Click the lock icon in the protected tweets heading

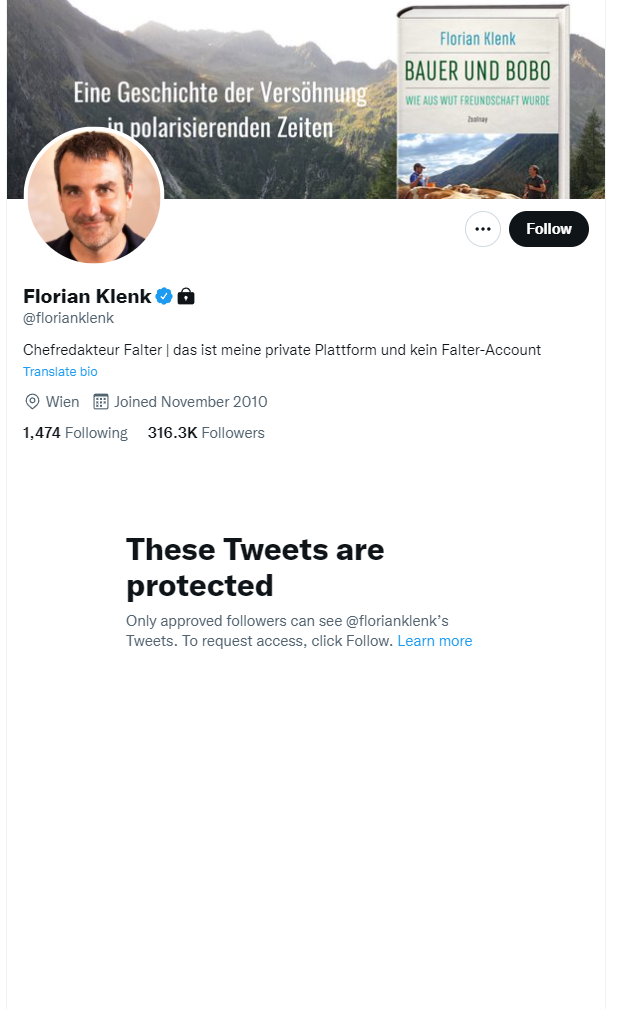coord(186,295)
